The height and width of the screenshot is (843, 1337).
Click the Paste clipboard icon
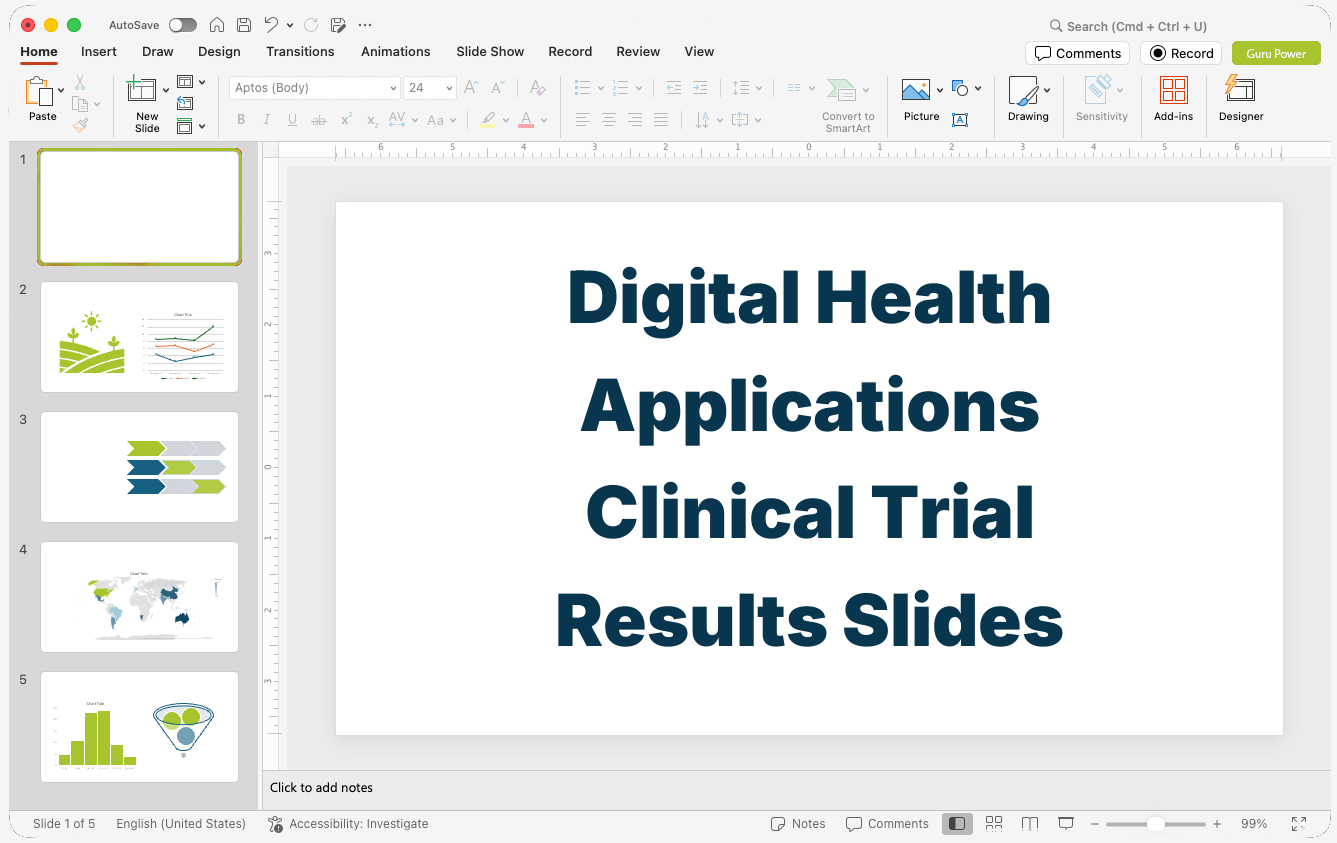point(39,91)
